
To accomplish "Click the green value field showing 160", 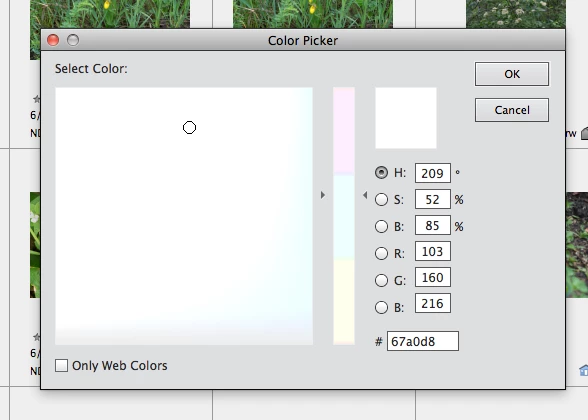I will (433, 277).
